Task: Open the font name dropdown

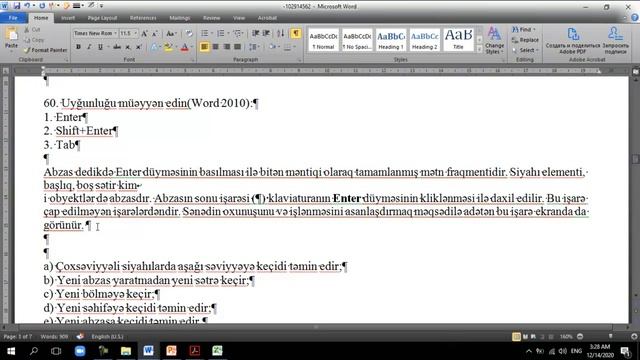Action: (116, 33)
